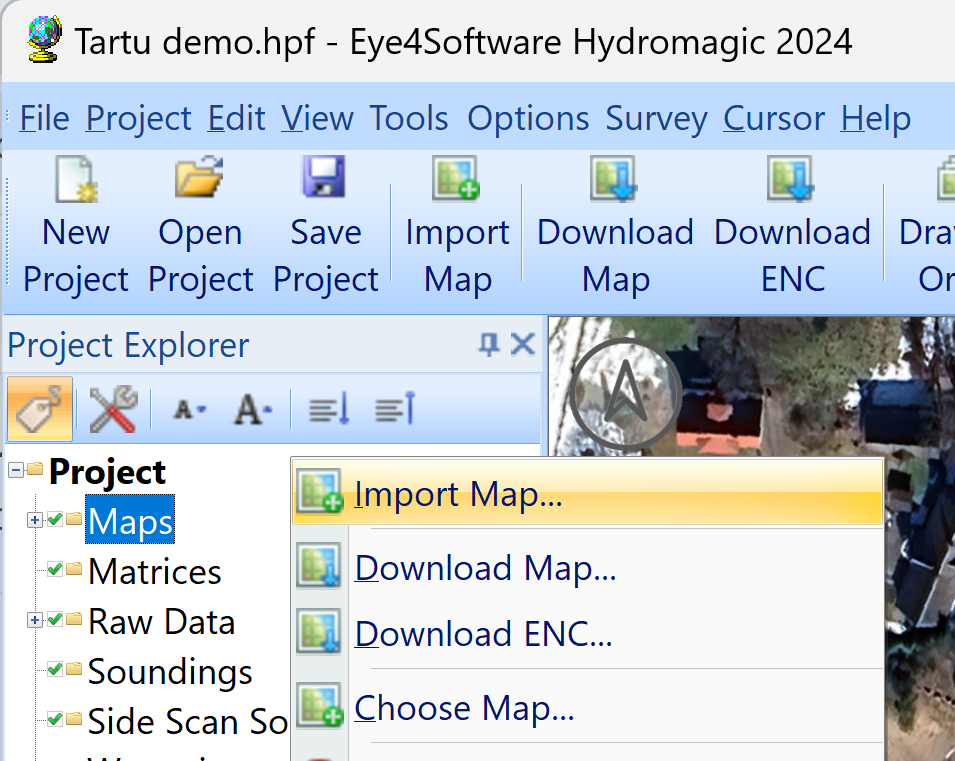This screenshot has height=761, width=955.
Task: Expand the Raw Data tree node
Action: pos(35,620)
